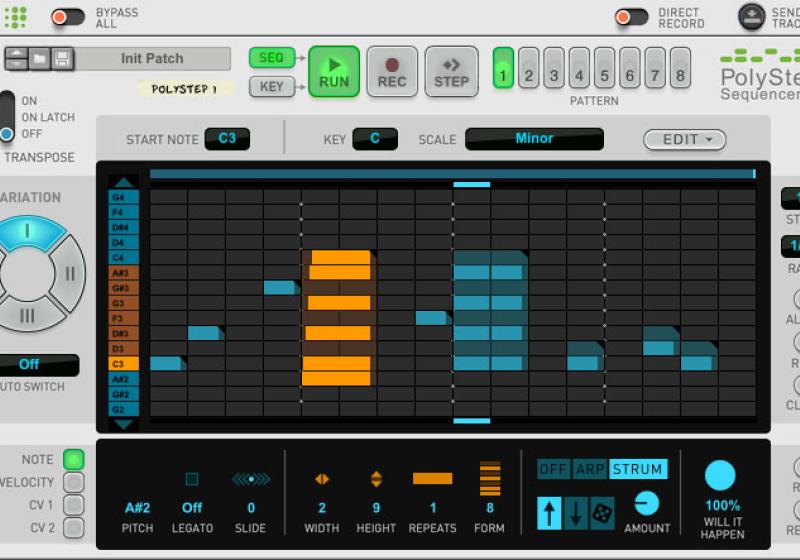Click the Will It Happen probability knob
The width and height of the screenshot is (800, 560).
(720, 475)
